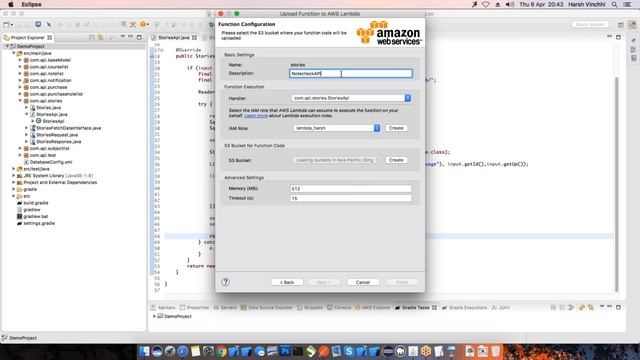The height and width of the screenshot is (360, 640).
Task: Collapse the DemoProject tree node
Action: click(7, 47)
